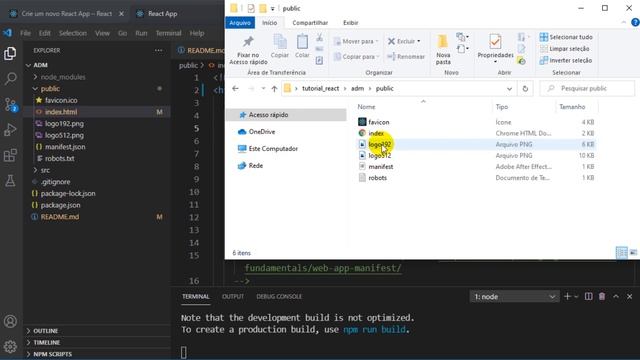The width and height of the screenshot is (640, 360).
Task: Open the terminal selector '1: node' dropdown
Action: click(x=514, y=296)
